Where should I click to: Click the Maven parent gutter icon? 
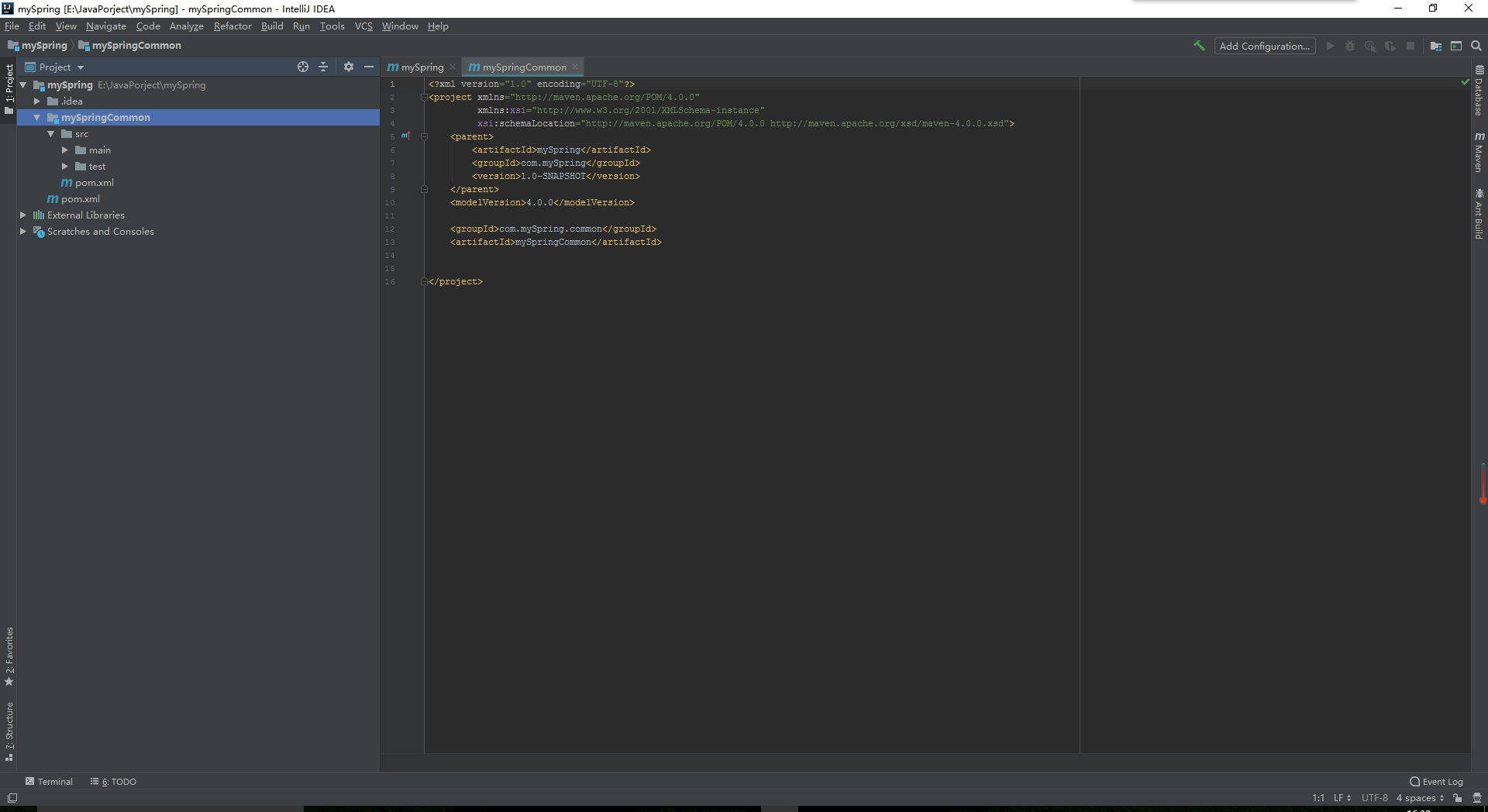tap(405, 136)
